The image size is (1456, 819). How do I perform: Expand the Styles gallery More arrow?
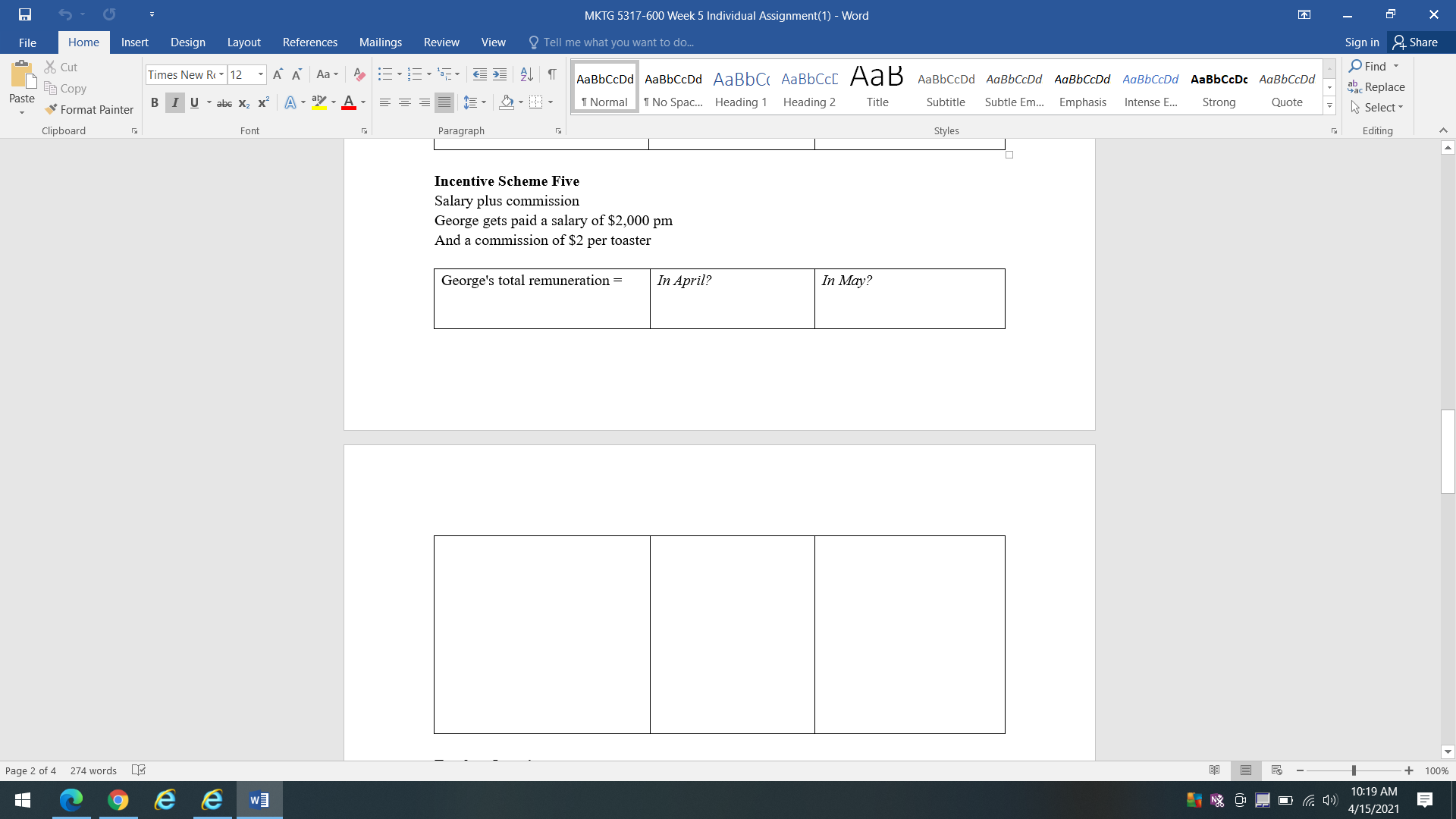click(x=1329, y=106)
